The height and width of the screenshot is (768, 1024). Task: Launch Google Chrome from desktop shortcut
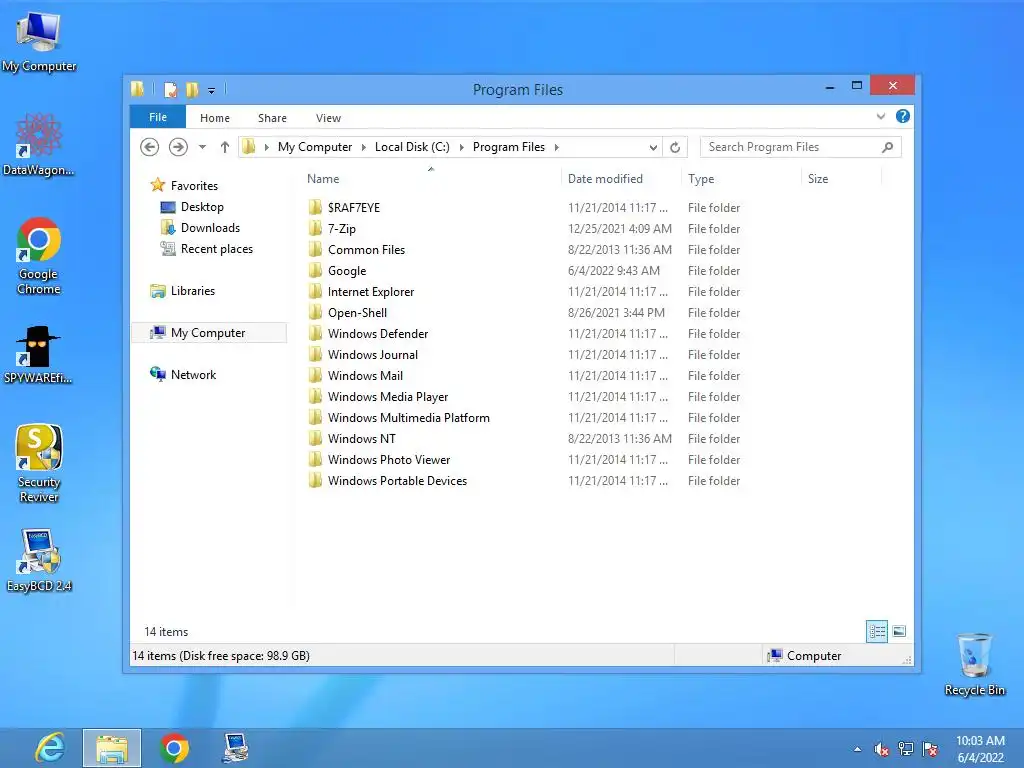39,256
